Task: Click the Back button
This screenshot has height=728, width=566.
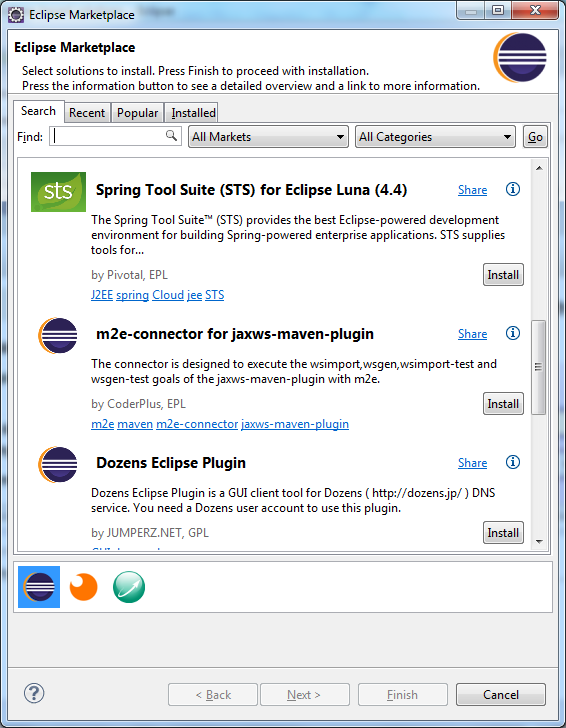Action: coord(213,695)
